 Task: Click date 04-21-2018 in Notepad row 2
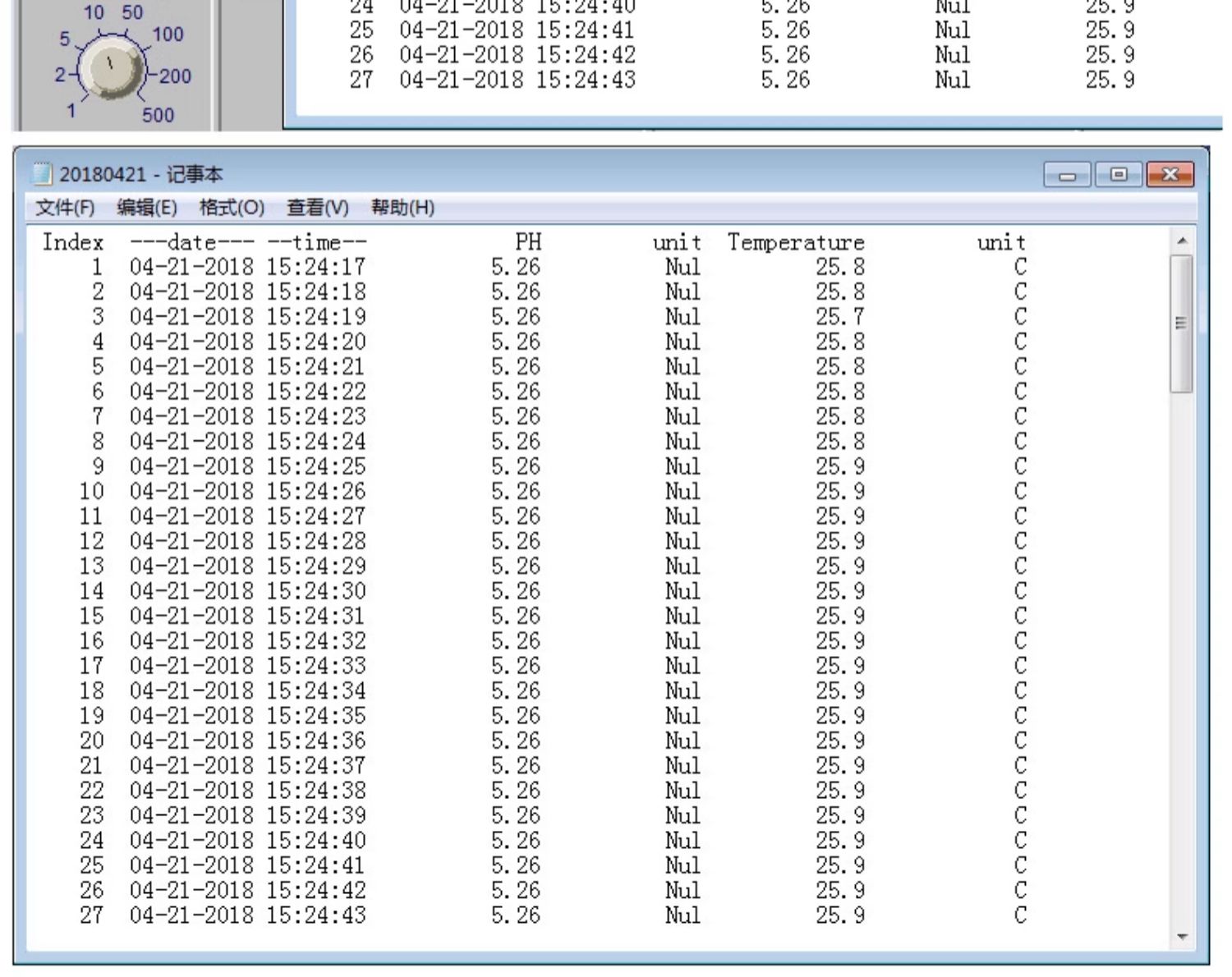point(192,292)
